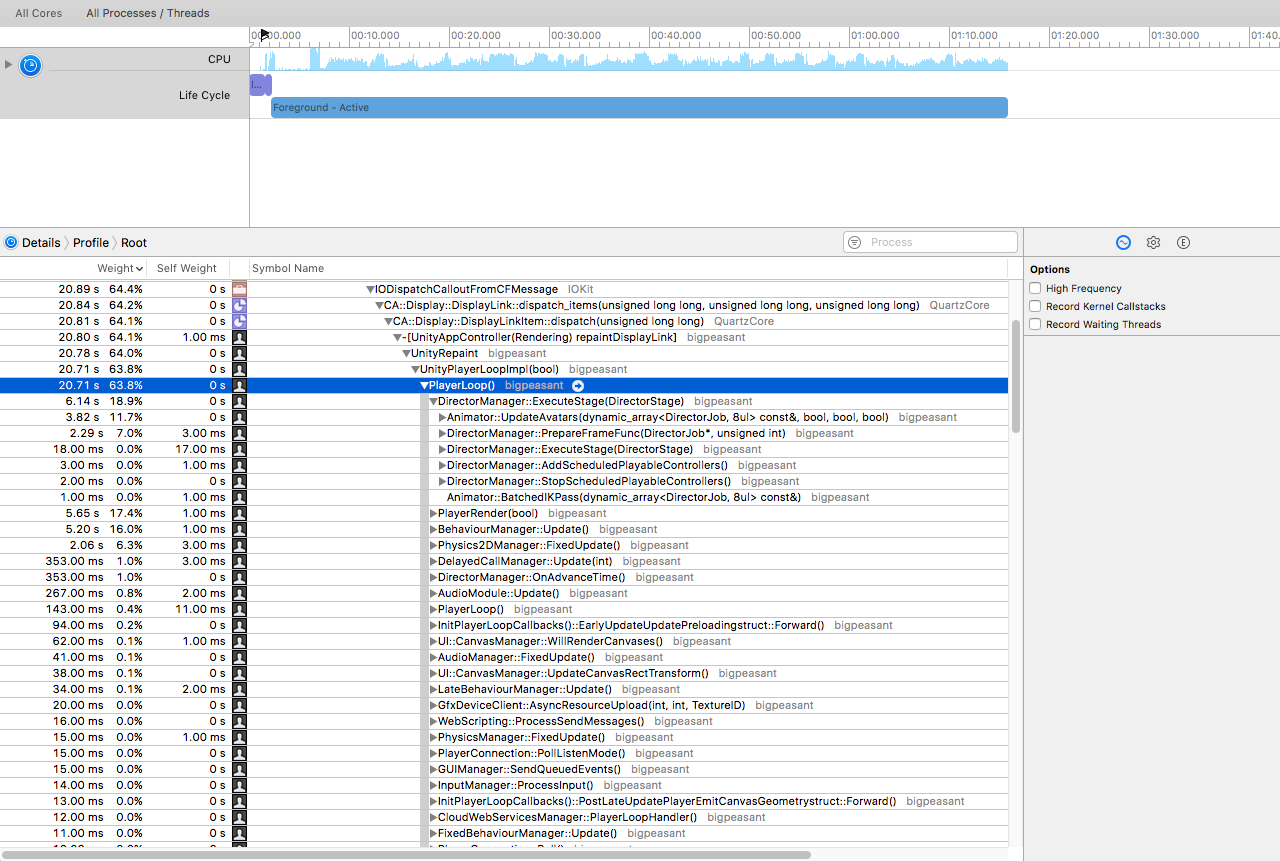
Task: Click QuartzCore icon on DisplayLink::dispatch_items row
Action: pos(239,305)
